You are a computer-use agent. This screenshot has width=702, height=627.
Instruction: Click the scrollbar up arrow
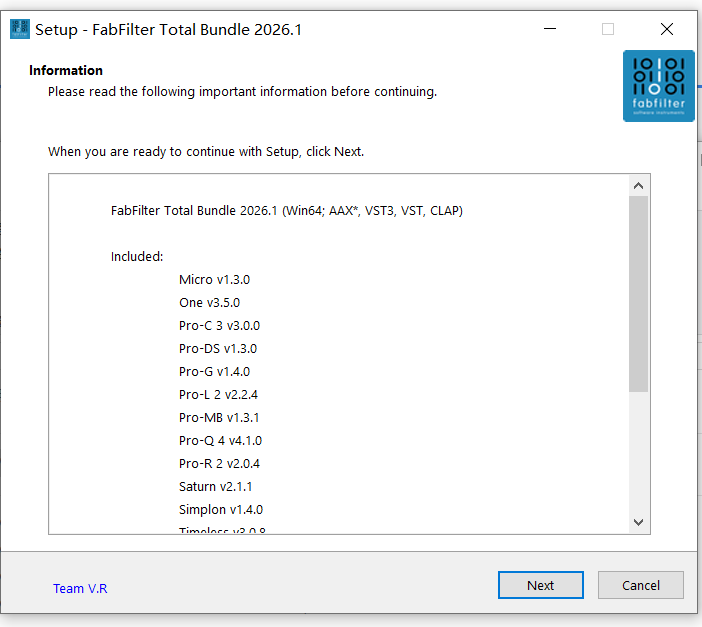(x=639, y=185)
